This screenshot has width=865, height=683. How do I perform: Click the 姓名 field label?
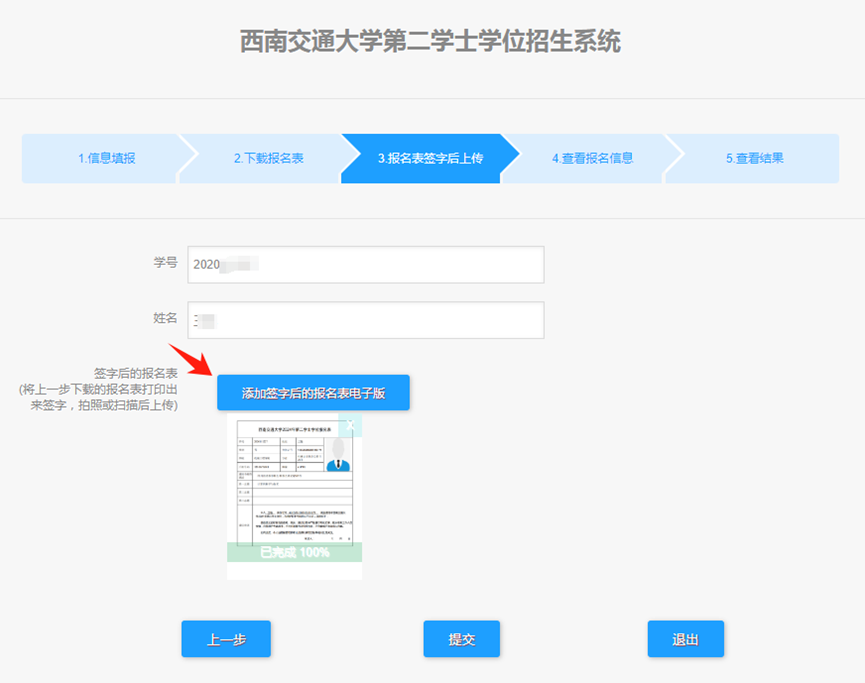click(165, 318)
